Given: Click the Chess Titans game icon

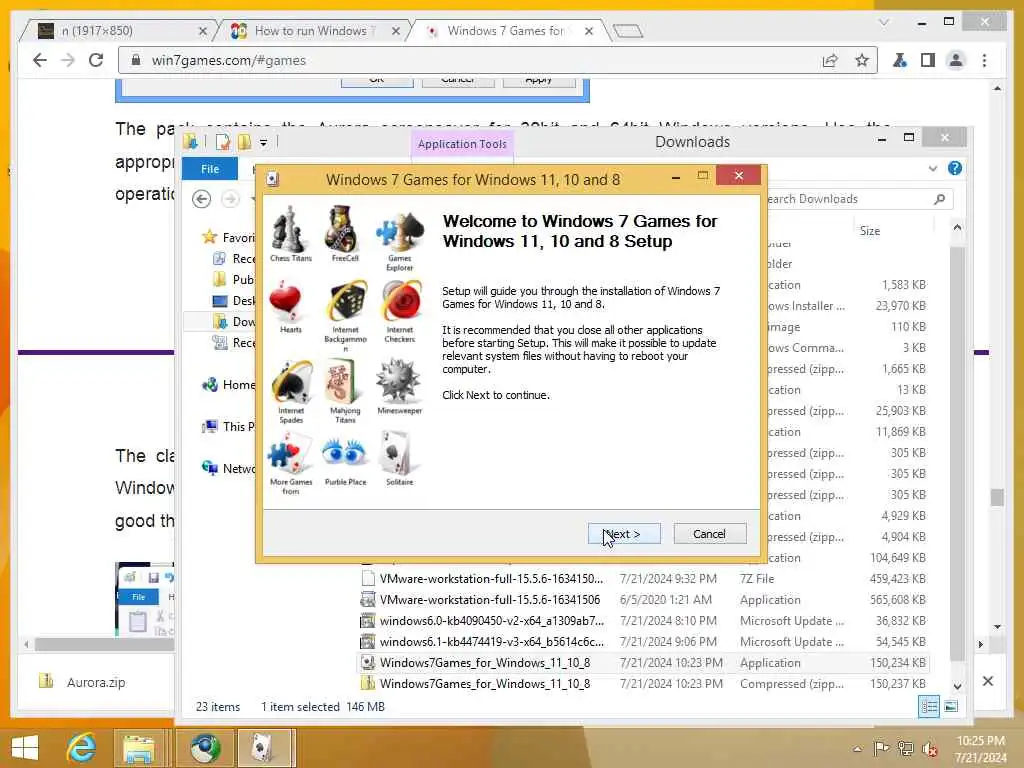Looking at the screenshot, I should click(291, 230).
